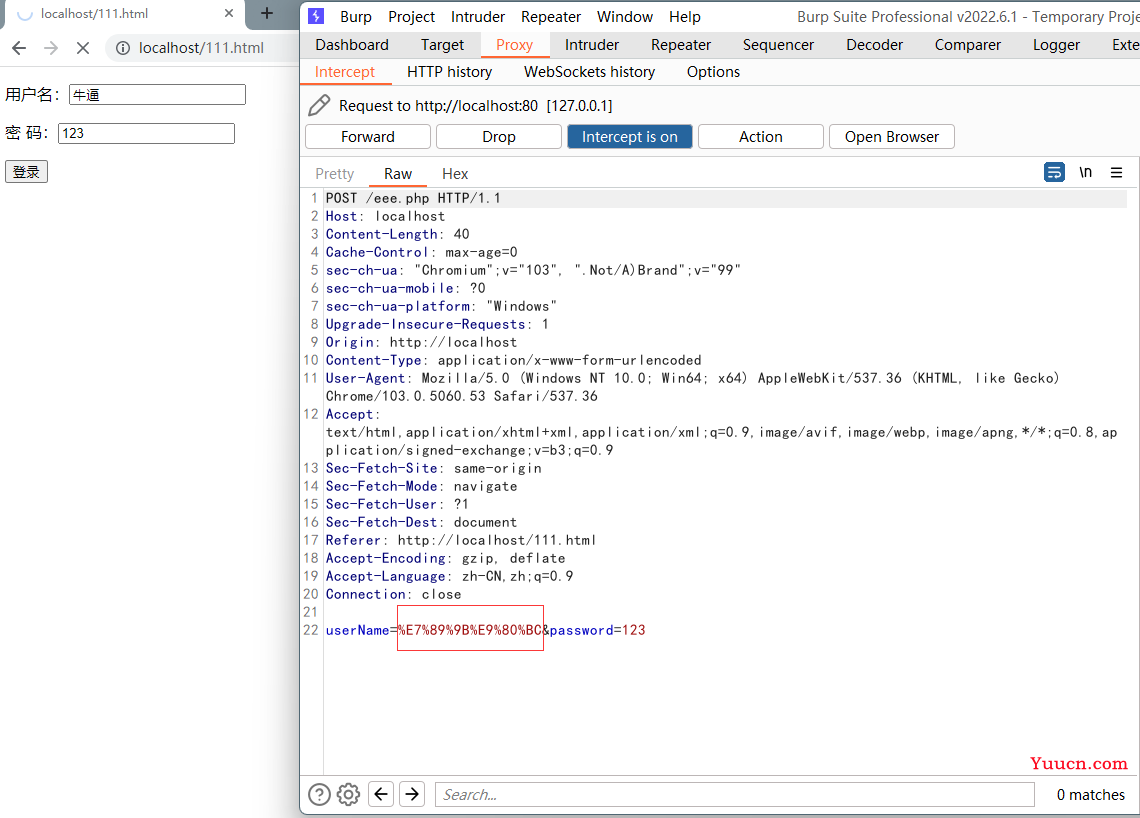Toggle the \n non-printable characters icon
This screenshot has width=1140, height=818.
coord(1085,172)
